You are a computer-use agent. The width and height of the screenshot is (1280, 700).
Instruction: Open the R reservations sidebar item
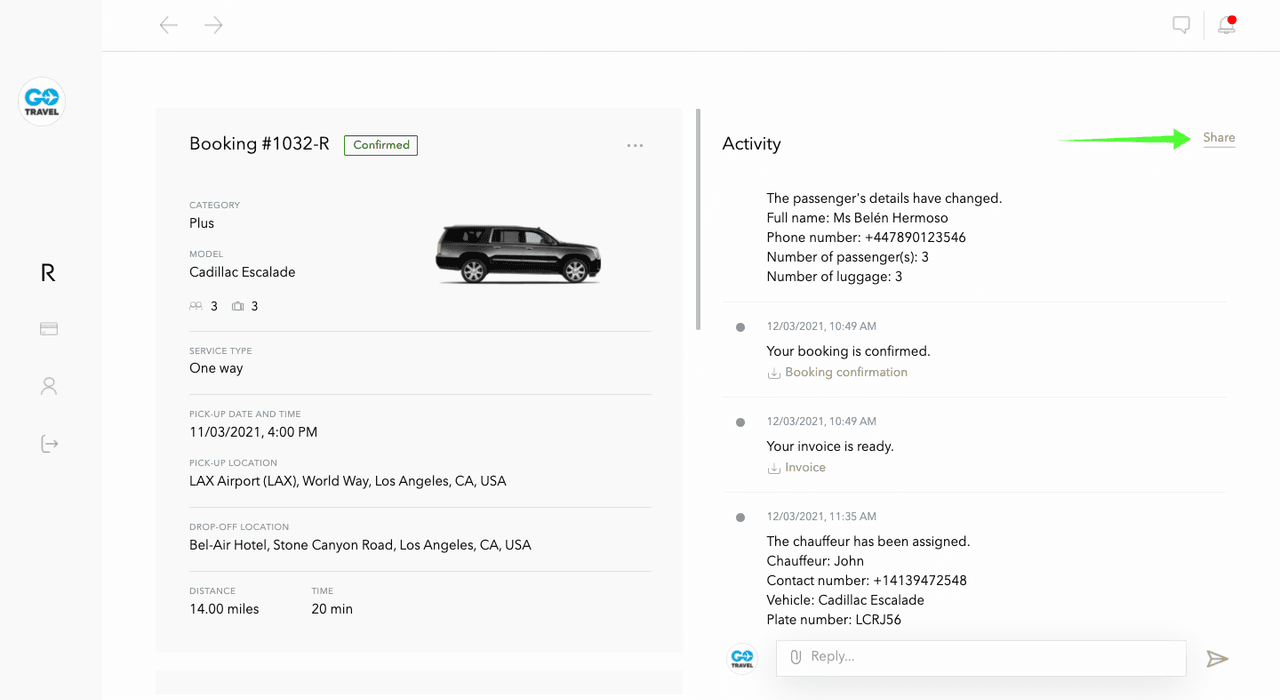pyautogui.click(x=48, y=273)
